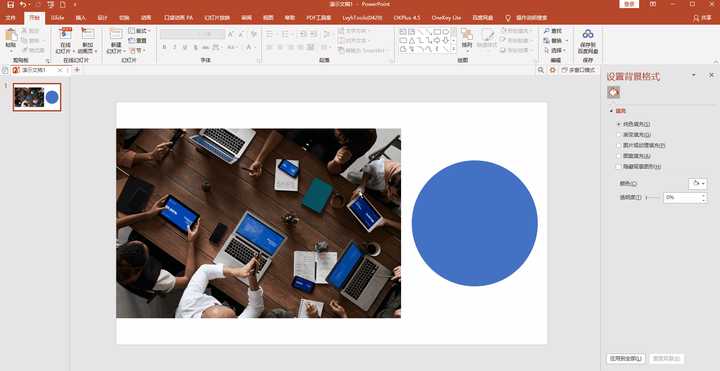The height and width of the screenshot is (371, 720).
Task: Click the orange gear icon beside multi-window mode
Action: coord(552,70)
